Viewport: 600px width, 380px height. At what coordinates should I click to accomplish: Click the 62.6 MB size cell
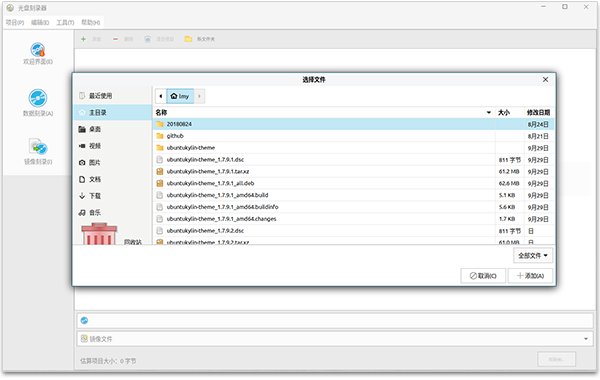pos(509,184)
